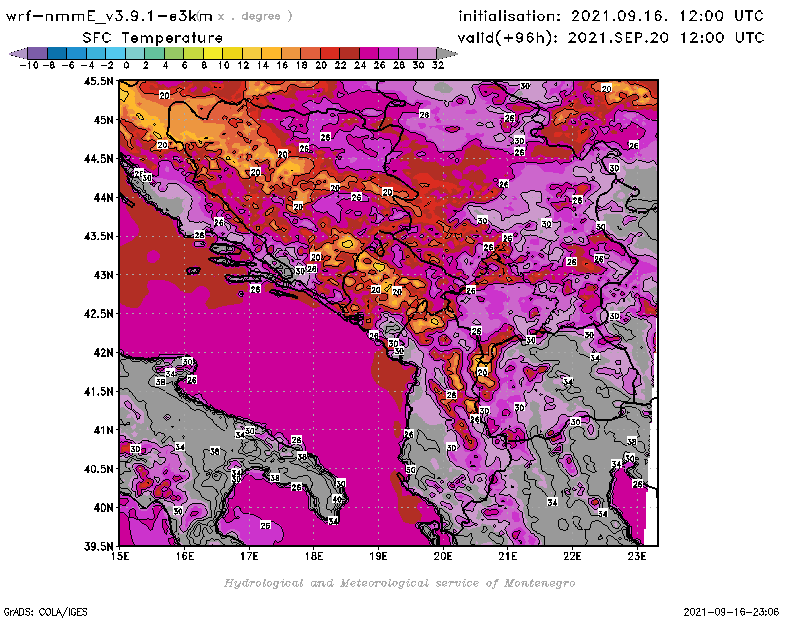800x618 pixels.
Task: Click the '41.5N' latitude axis label
Action: [98, 391]
